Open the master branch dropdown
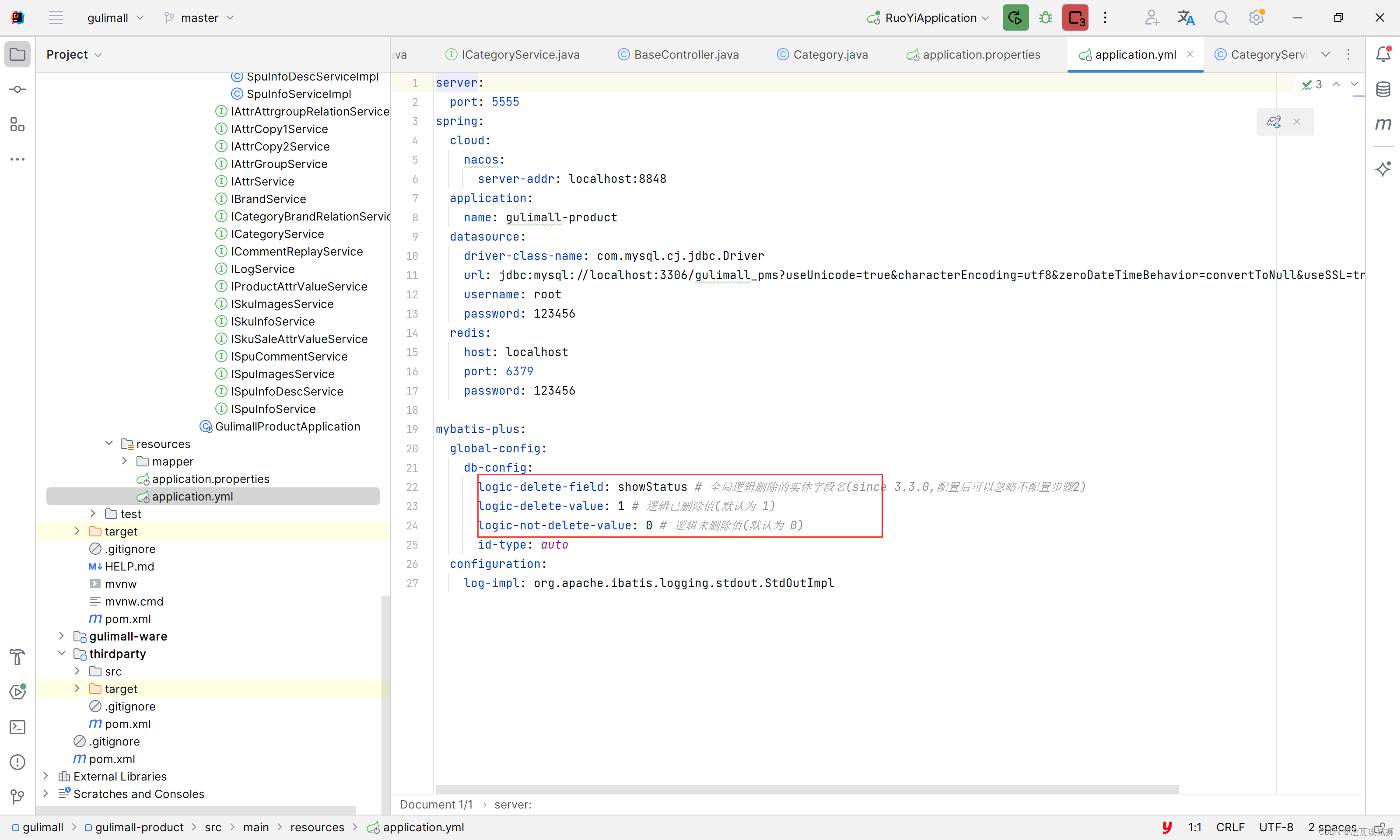 tap(199, 18)
